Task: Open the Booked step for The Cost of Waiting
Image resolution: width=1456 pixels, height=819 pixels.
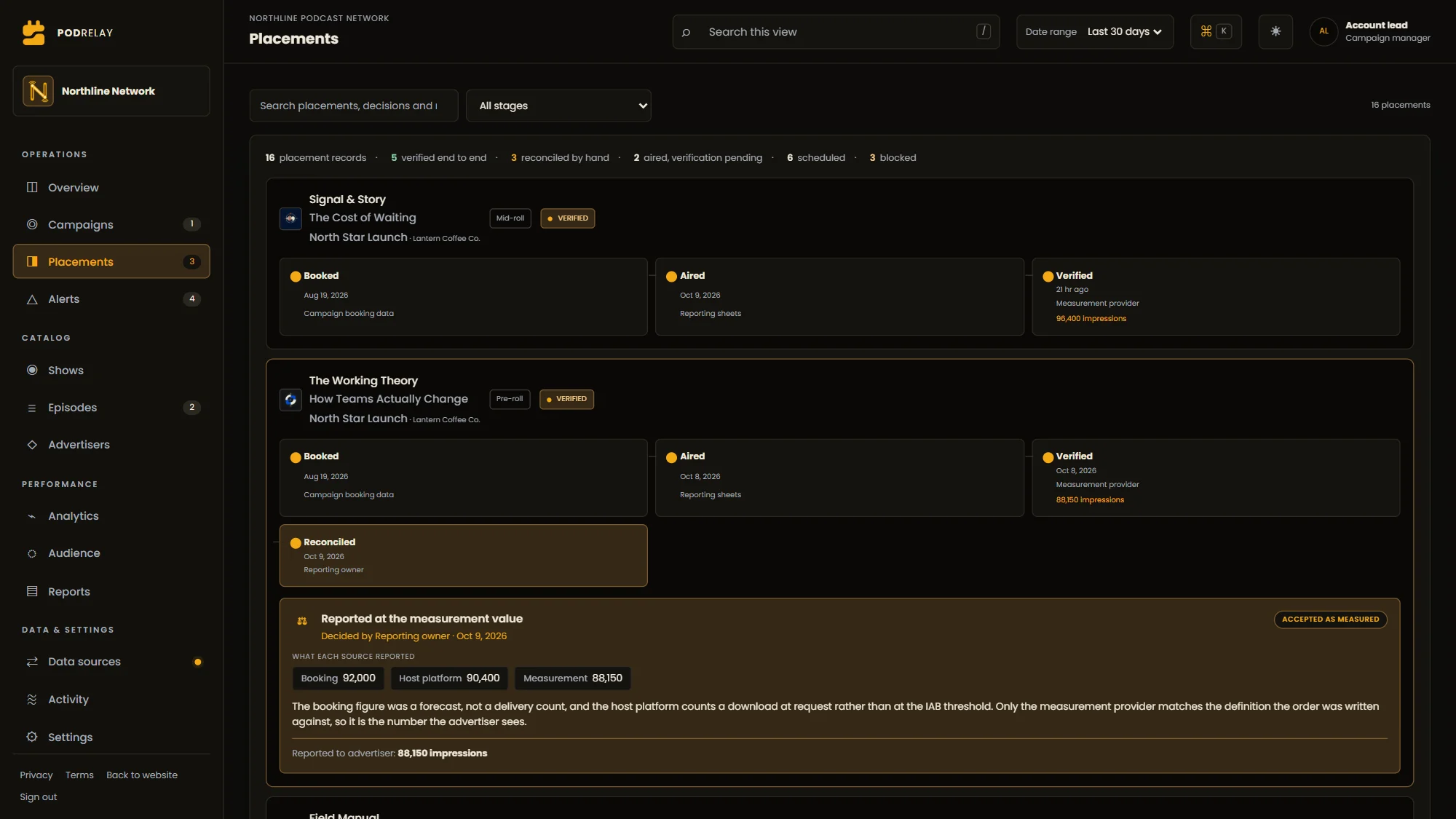Action: (464, 296)
